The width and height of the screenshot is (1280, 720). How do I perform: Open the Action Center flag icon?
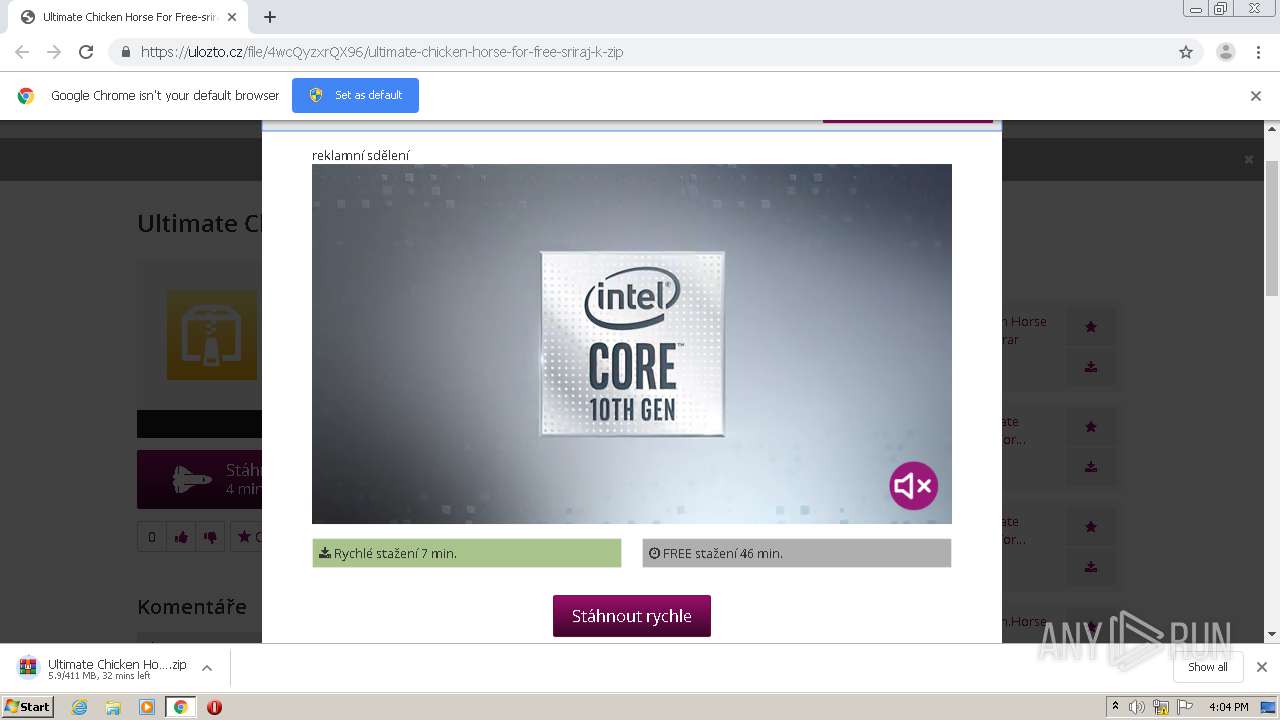tap(1185, 707)
